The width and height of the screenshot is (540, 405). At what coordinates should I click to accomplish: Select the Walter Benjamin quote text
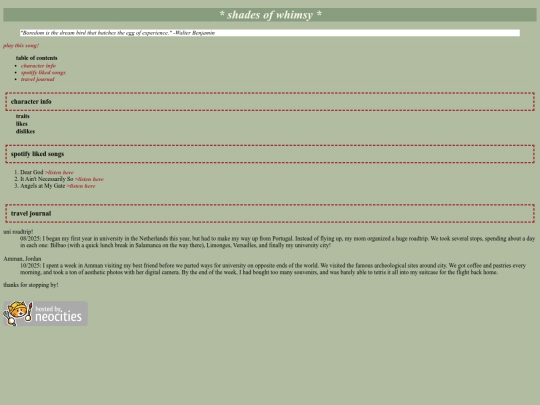click(118, 33)
